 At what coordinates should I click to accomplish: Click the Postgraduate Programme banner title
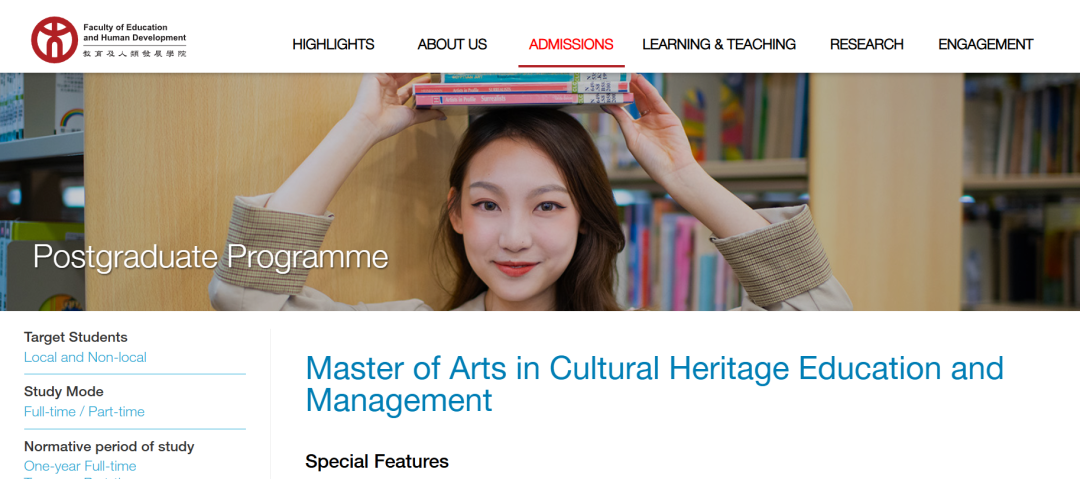211,256
